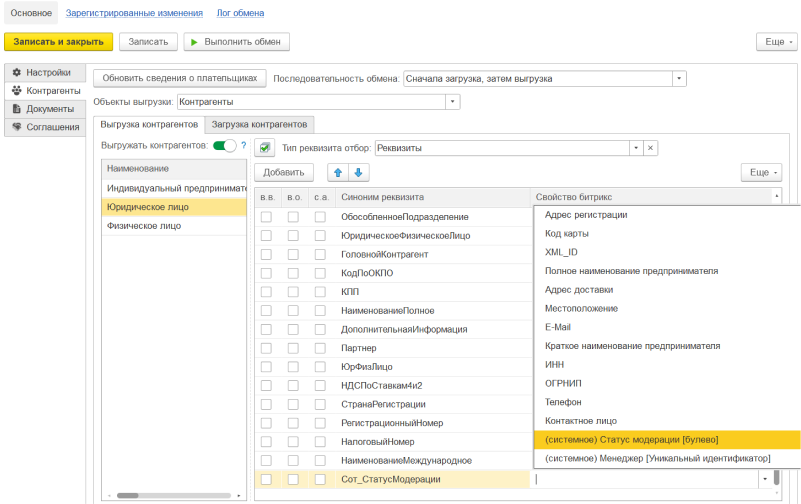Check в.в. box for КодПоОКПО
The height and width of the screenshot is (504, 801).
pos(266,273)
